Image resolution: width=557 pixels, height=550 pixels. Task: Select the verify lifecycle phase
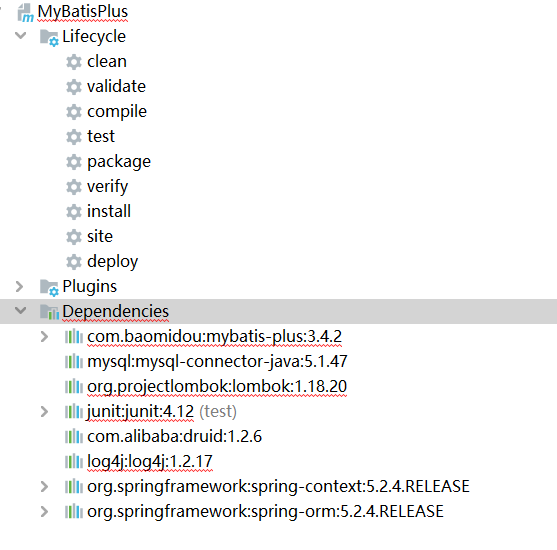pos(108,187)
